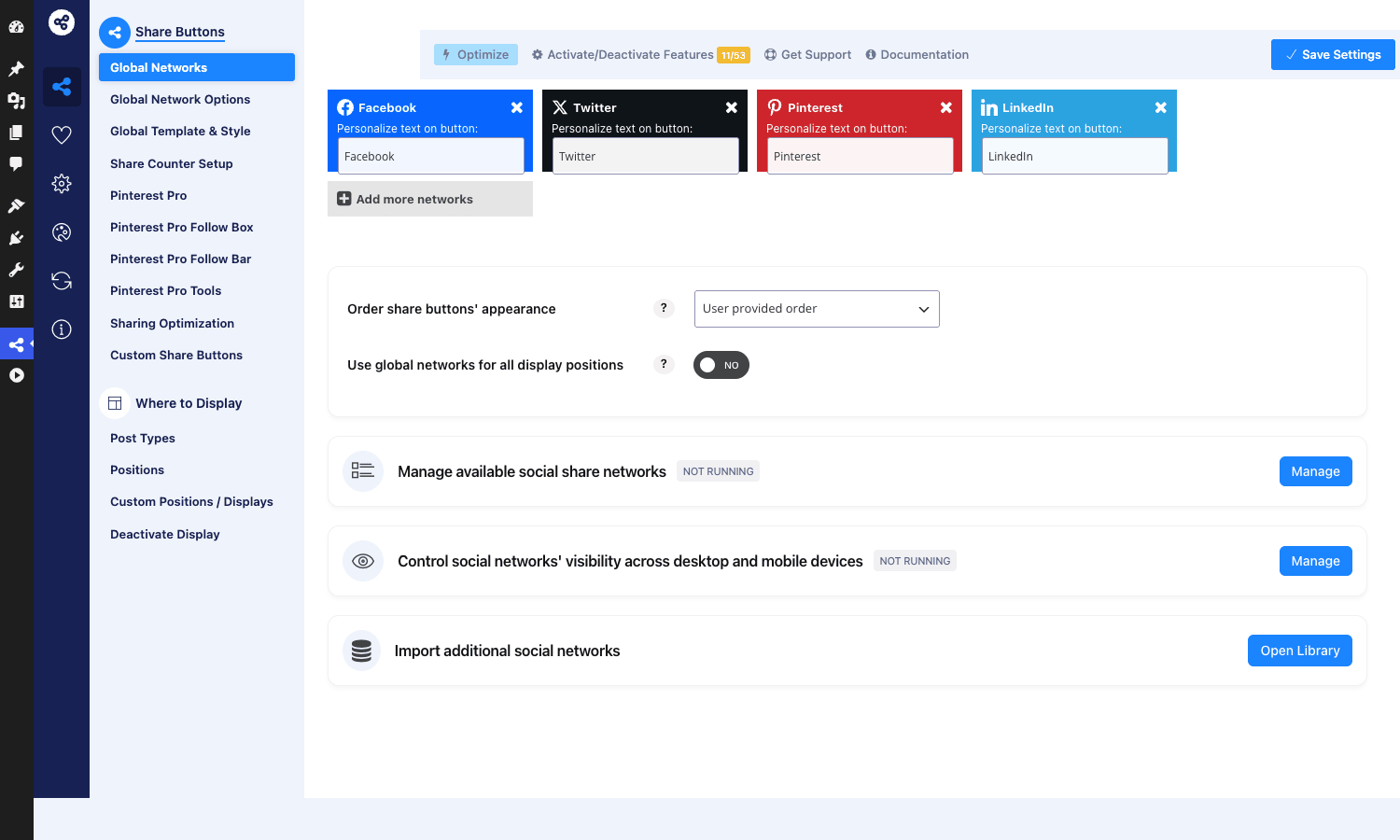Click the list icon beside Manage available networks
Image resolution: width=1400 pixels, height=840 pixels.
(x=363, y=471)
